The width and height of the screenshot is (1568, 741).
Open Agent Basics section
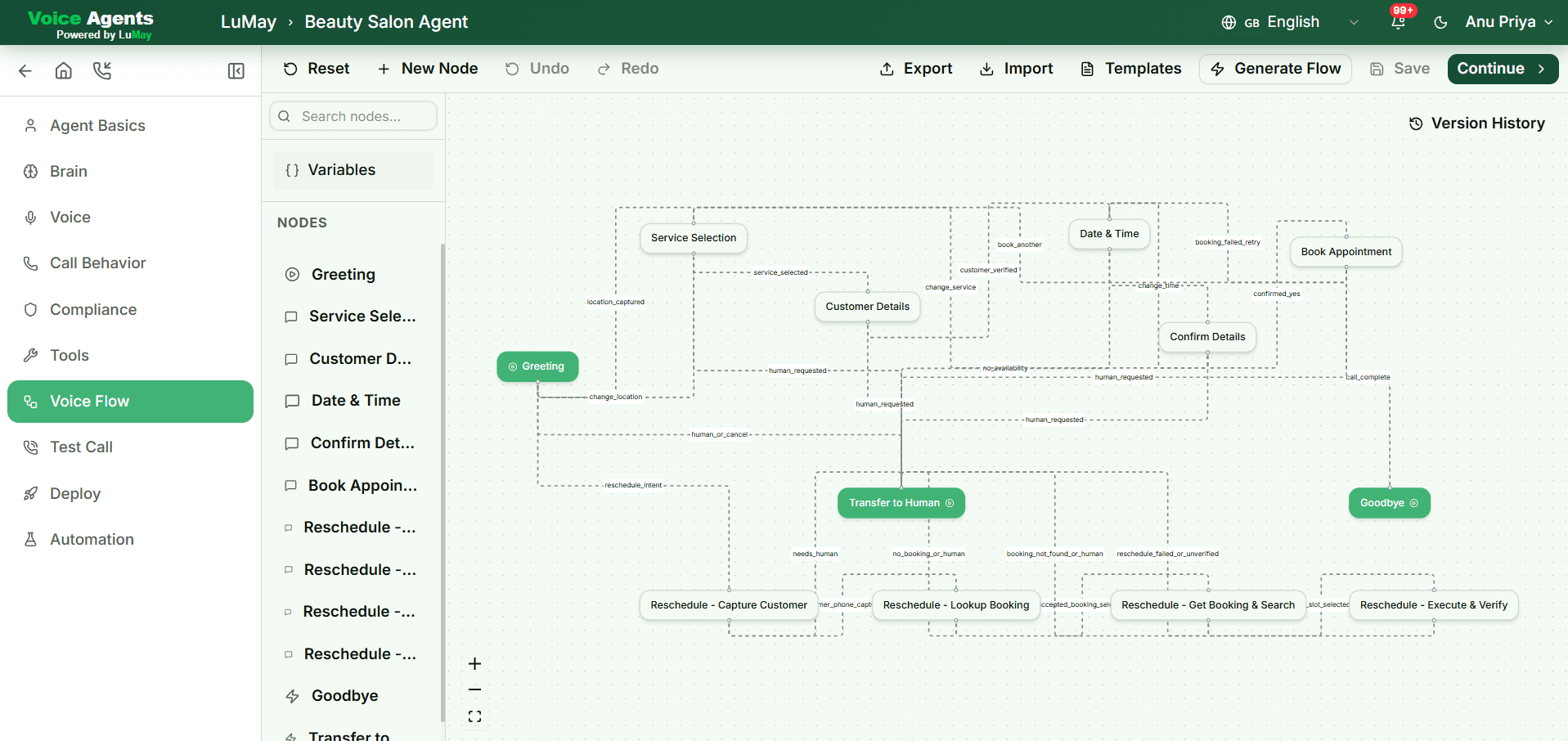pos(131,125)
